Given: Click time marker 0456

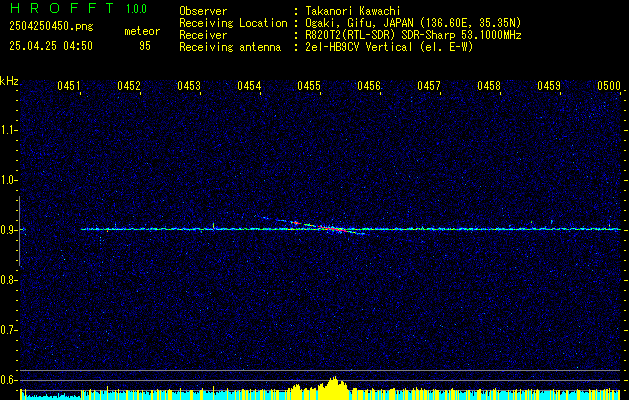Looking at the screenshot, I should tap(369, 86).
